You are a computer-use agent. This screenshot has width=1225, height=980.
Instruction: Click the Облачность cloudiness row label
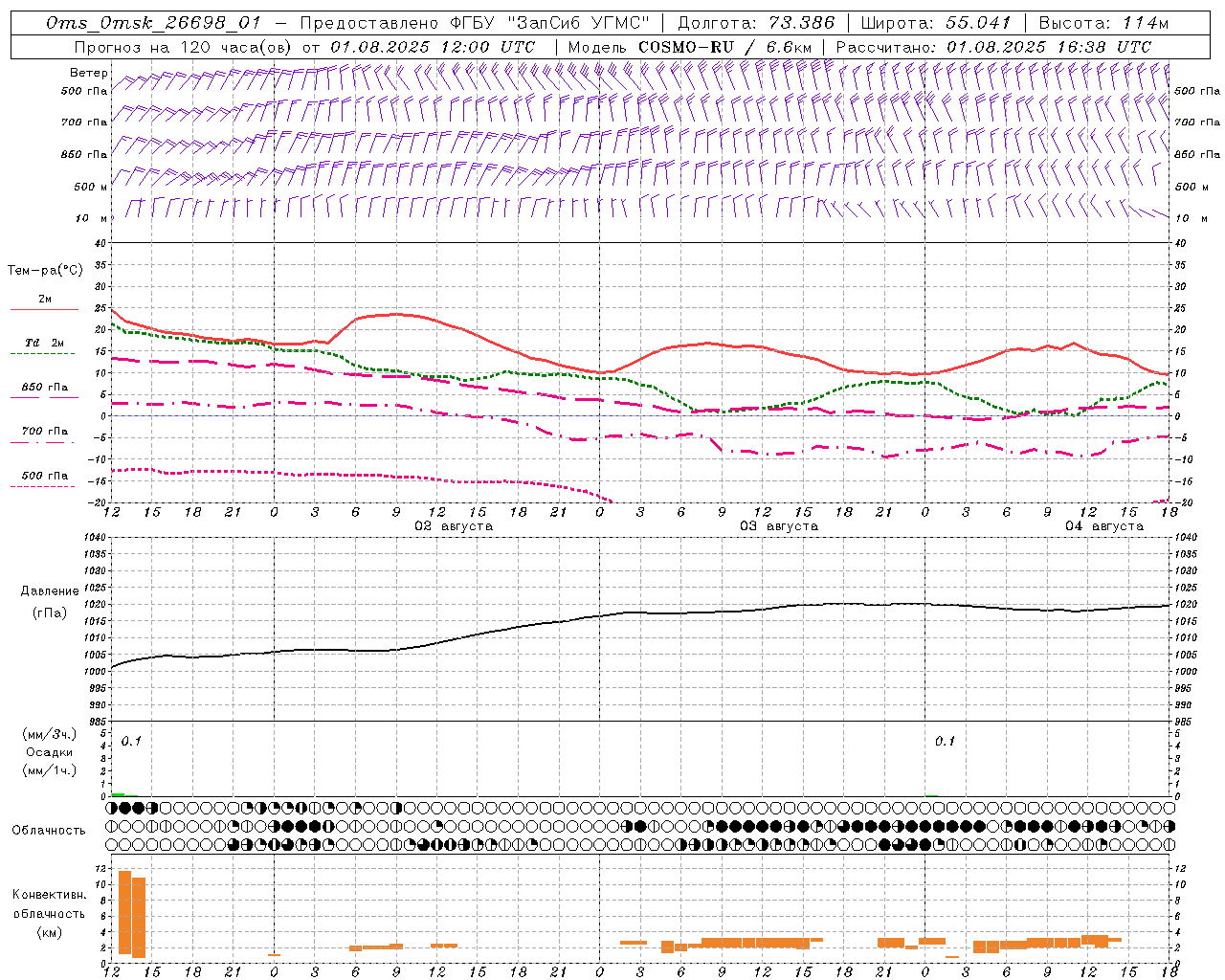click(x=49, y=831)
